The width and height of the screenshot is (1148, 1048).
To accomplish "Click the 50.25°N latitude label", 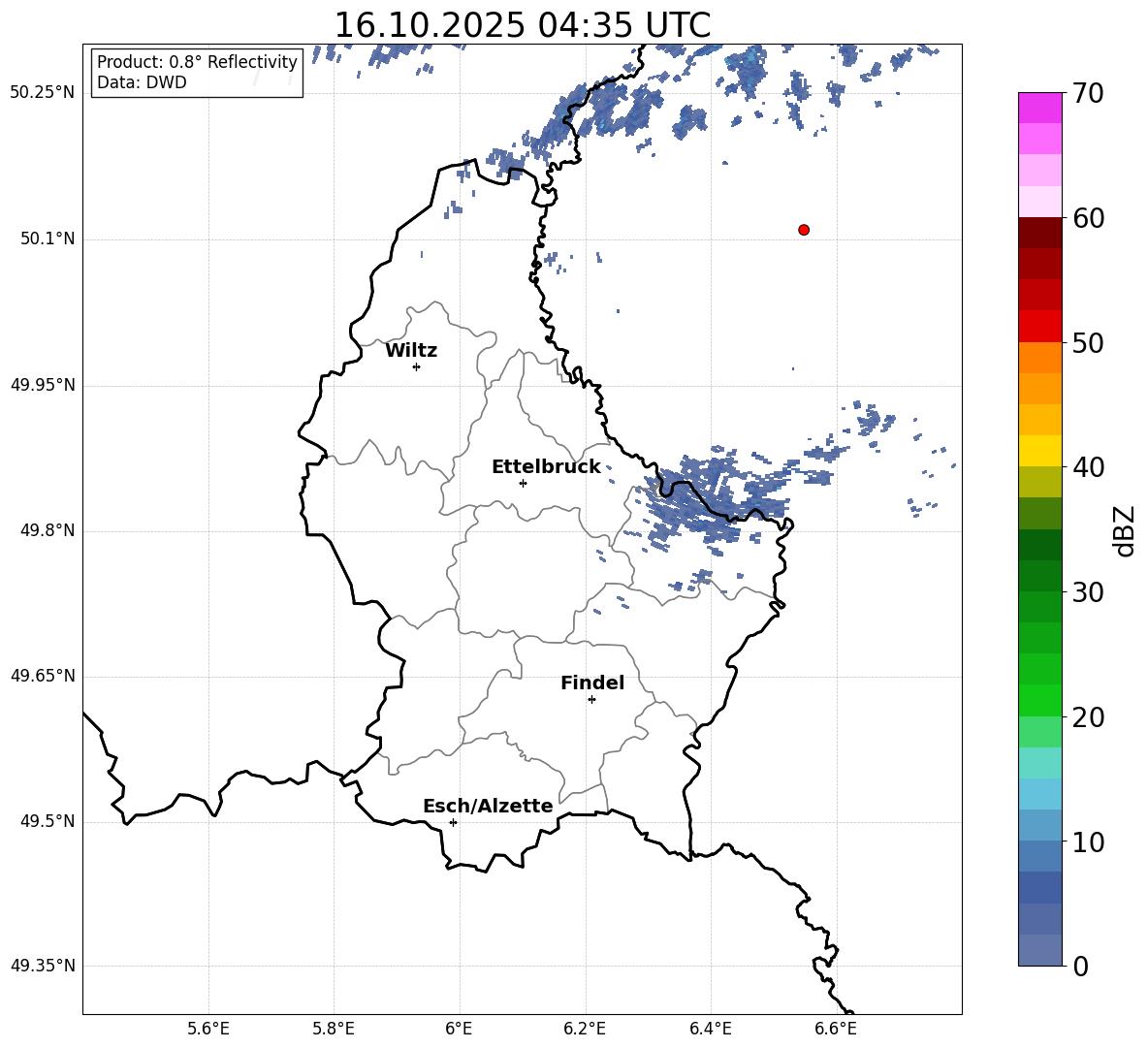I will (x=43, y=93).
